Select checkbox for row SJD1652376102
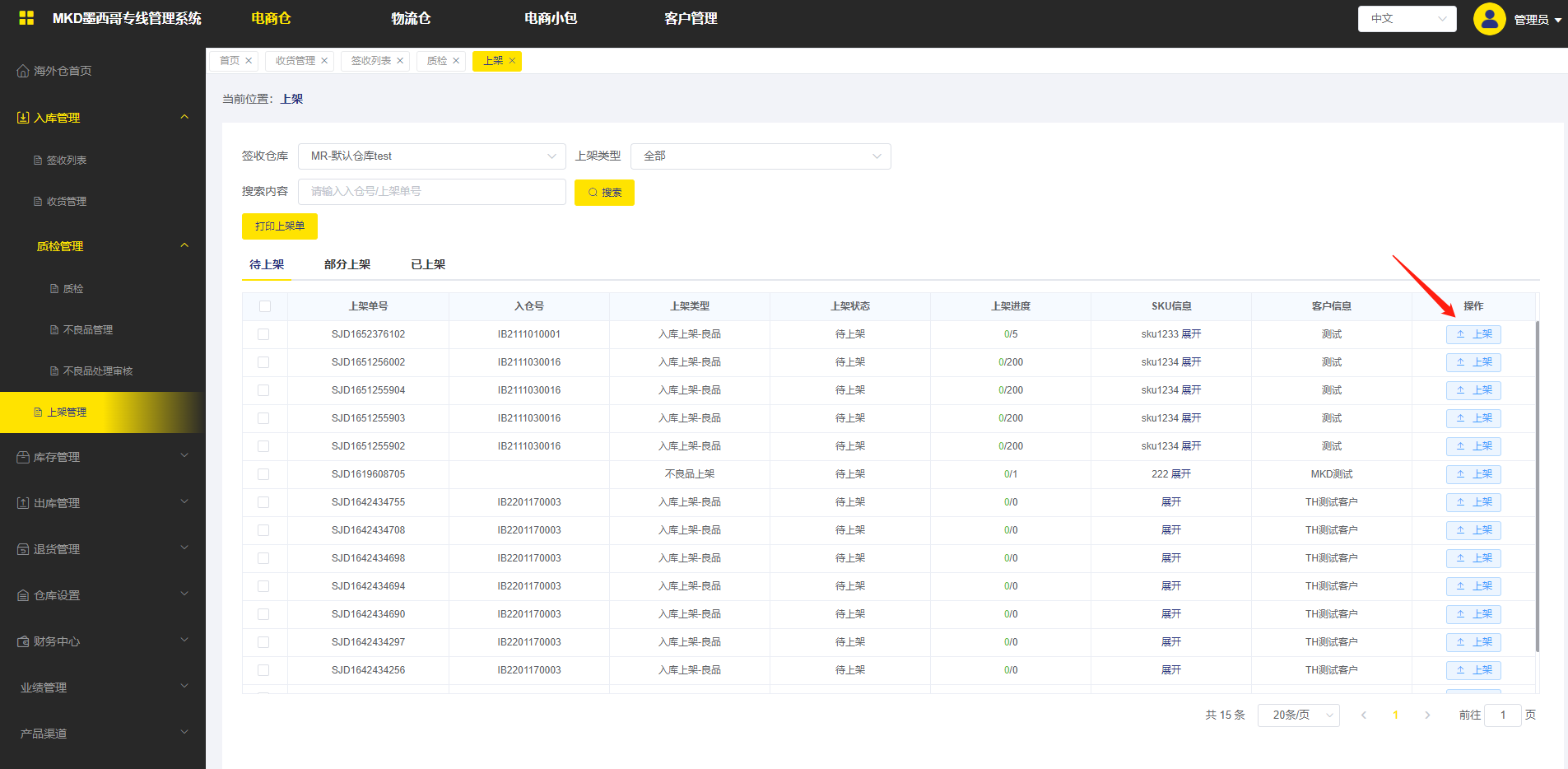This screenshot has height=769, width=1568. click(263, 334)
